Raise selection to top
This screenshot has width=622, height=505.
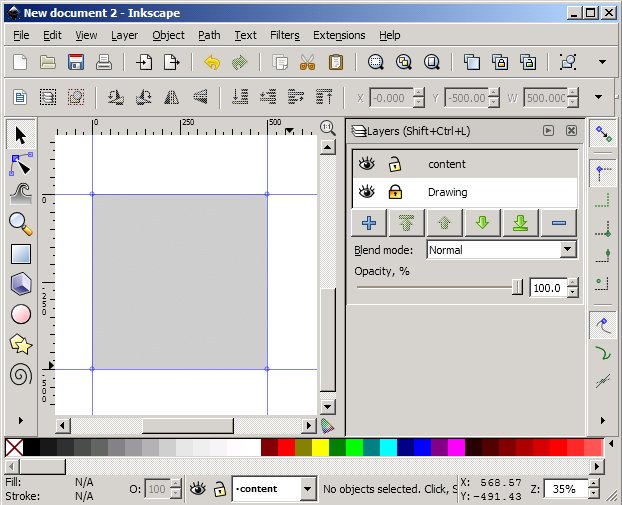pyautogui.click(x=324, y=97)
